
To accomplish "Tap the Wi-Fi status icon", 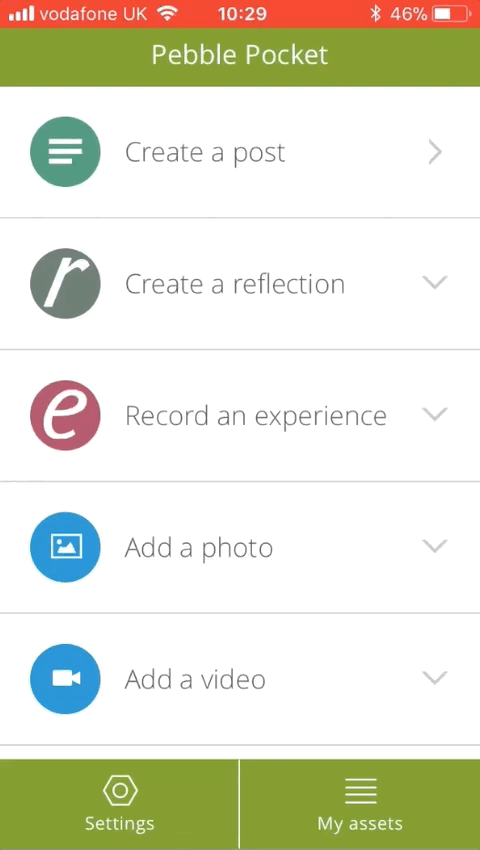I will pyautogui.click(x=167, y=14).
